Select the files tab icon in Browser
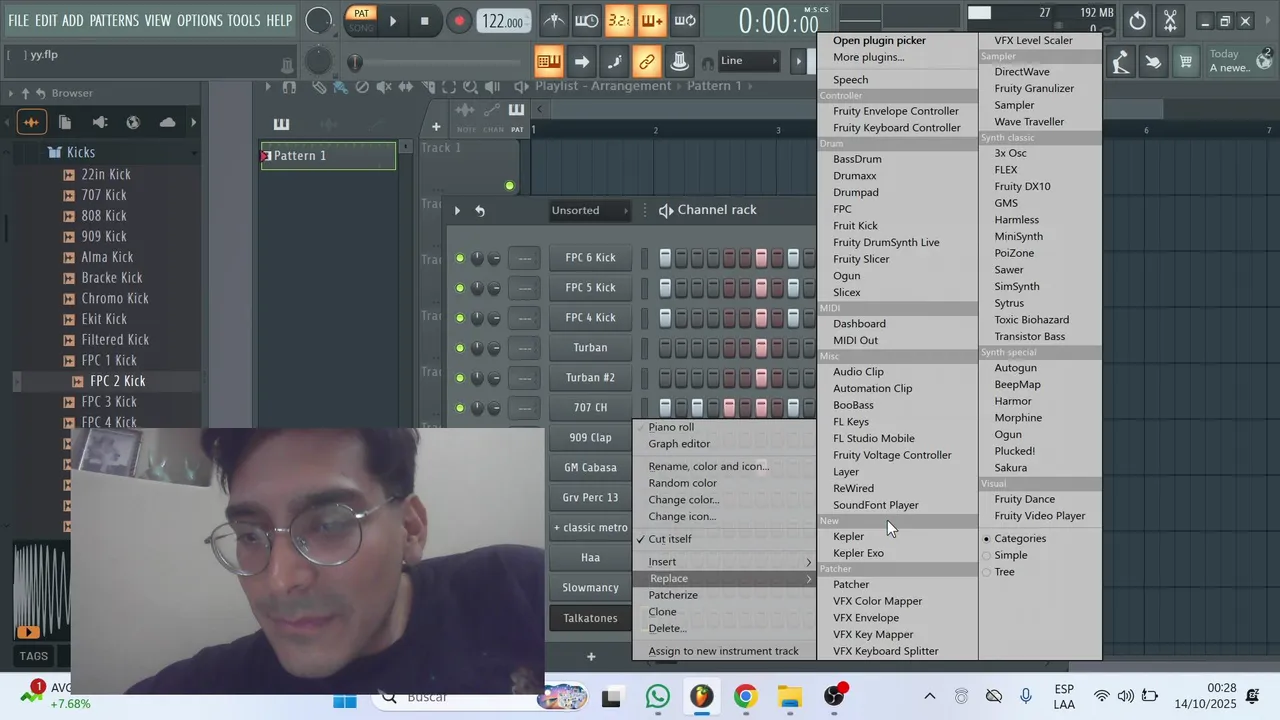Screen dimensions: 1280x720 point(65,122)
